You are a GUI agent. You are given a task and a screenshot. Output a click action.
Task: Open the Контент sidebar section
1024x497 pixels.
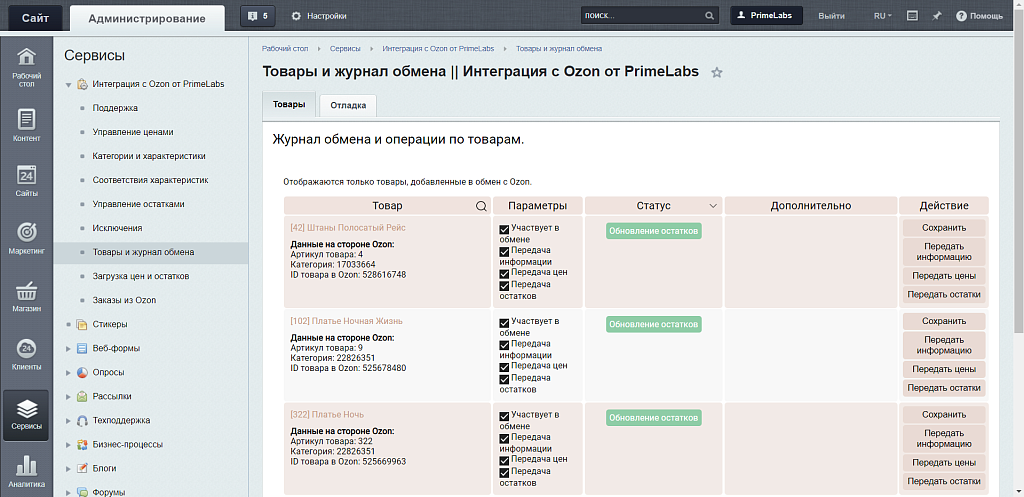pos(27,125)
